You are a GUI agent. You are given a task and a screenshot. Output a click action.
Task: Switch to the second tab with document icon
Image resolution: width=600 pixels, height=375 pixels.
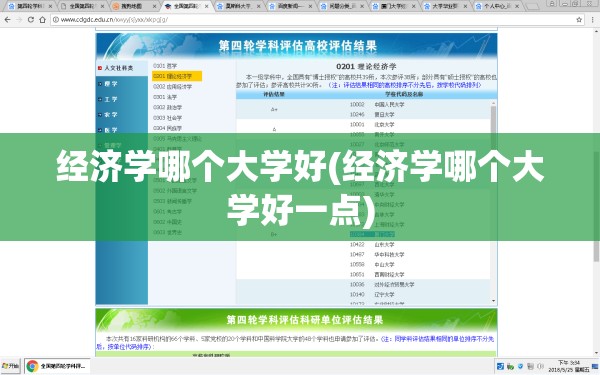(82, 6)
